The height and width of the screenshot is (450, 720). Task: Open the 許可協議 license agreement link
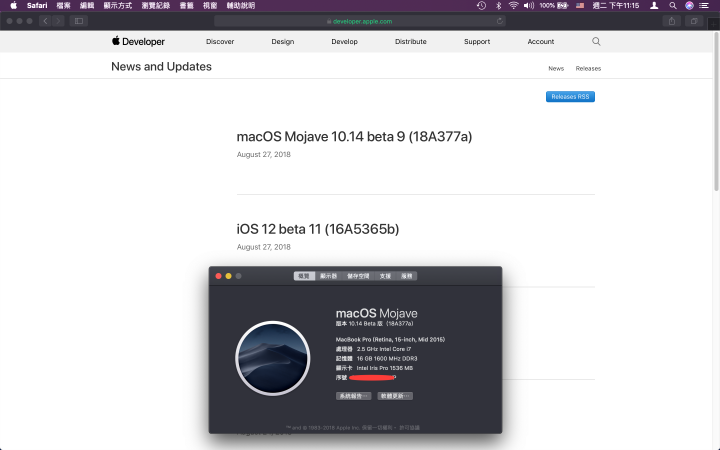409,428
